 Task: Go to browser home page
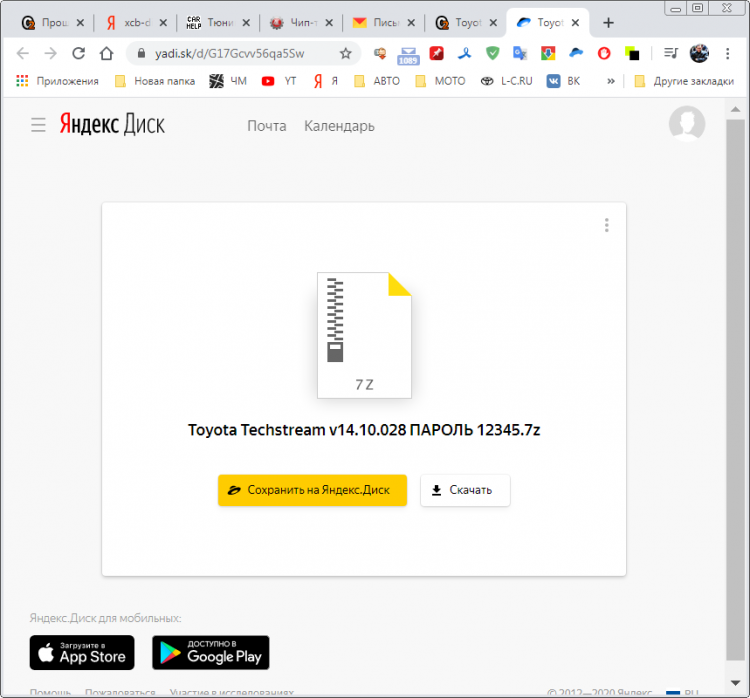[107, 53]
